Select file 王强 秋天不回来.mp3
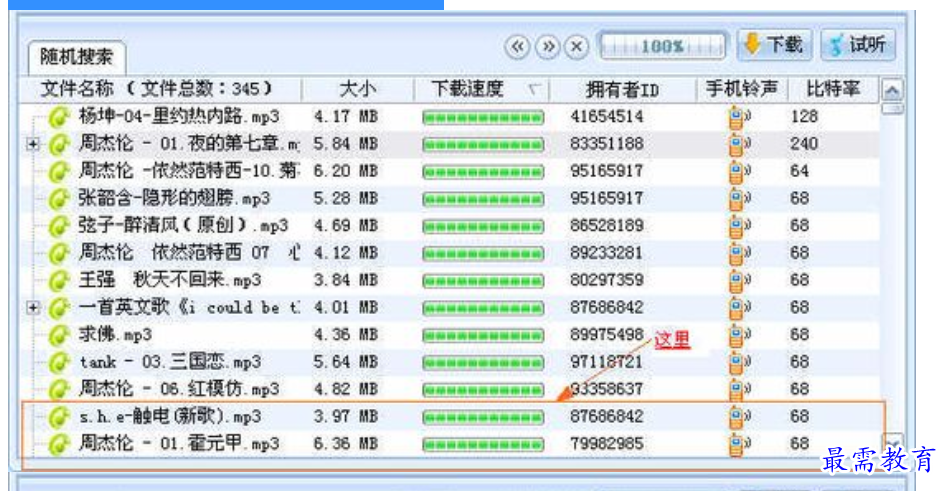 (x=170, y=280)
